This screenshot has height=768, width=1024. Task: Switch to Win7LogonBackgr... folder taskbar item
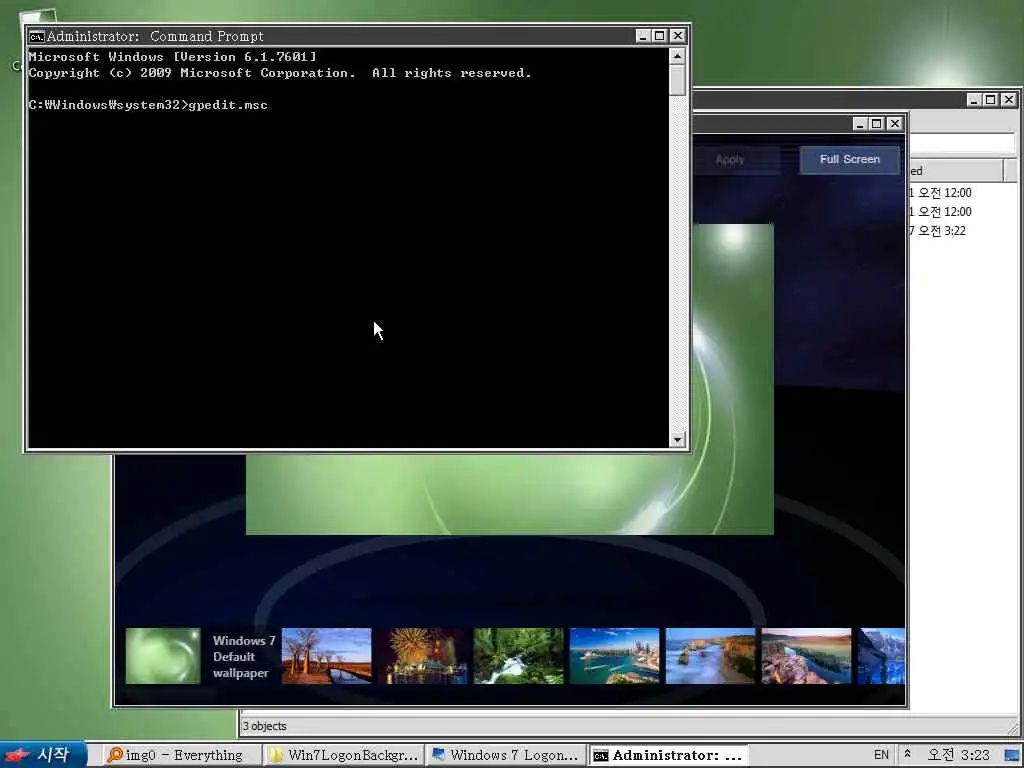coord(344,756)
